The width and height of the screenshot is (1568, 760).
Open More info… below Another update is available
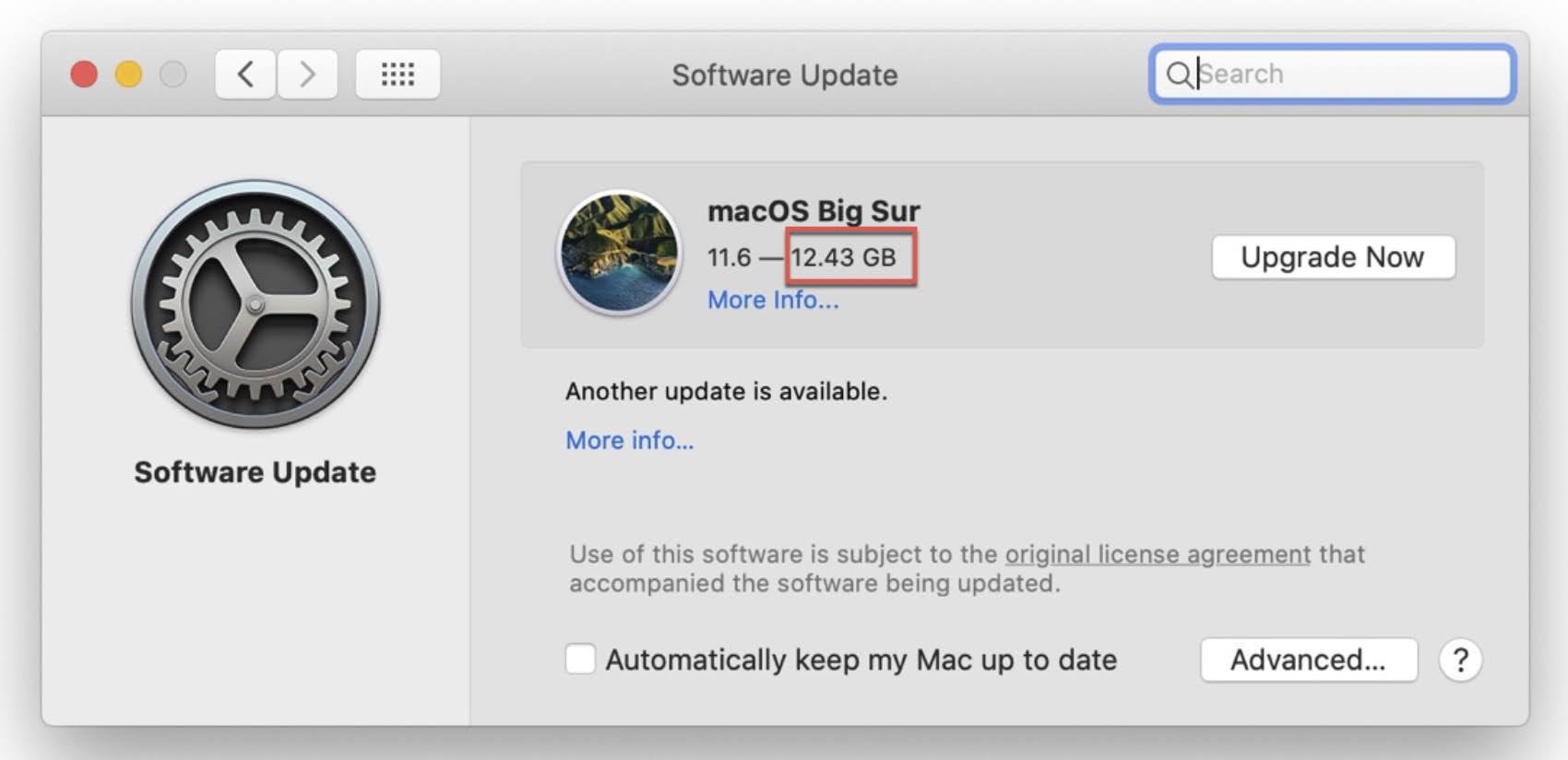(x=629, y=440)
